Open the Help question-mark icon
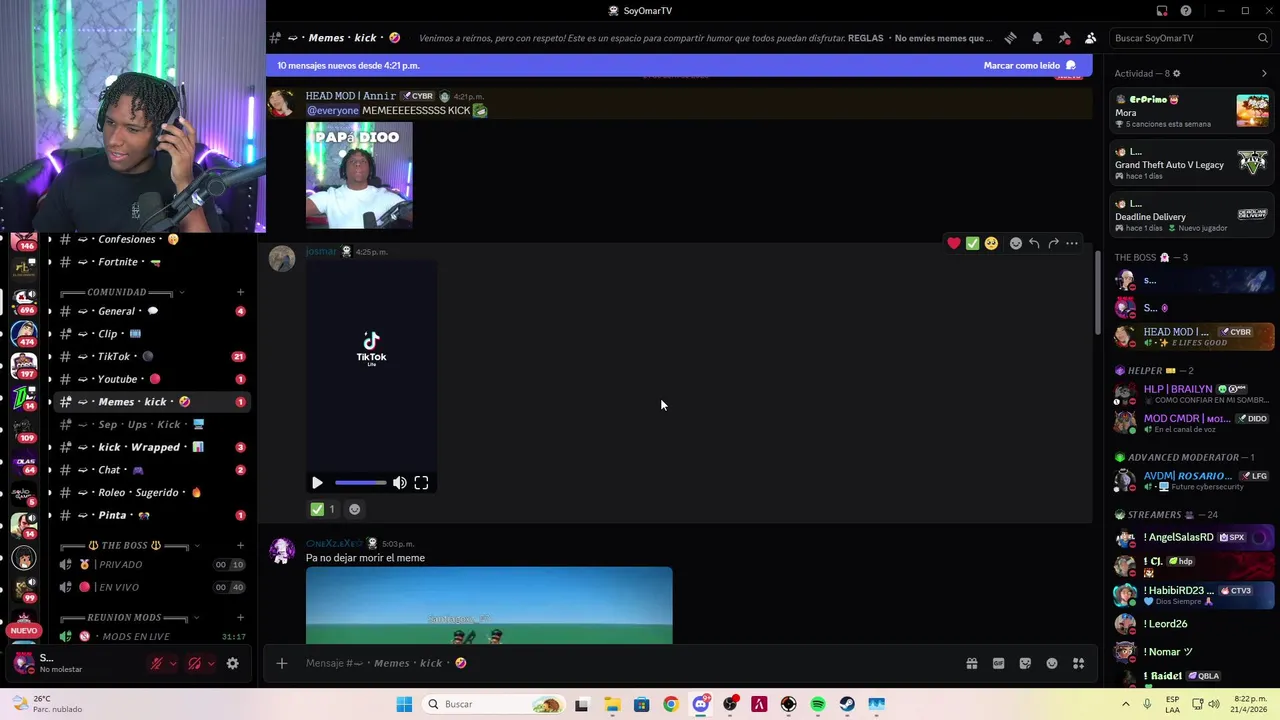The height and width of the screenshot is (720, 1280). tap(1186, 11)
